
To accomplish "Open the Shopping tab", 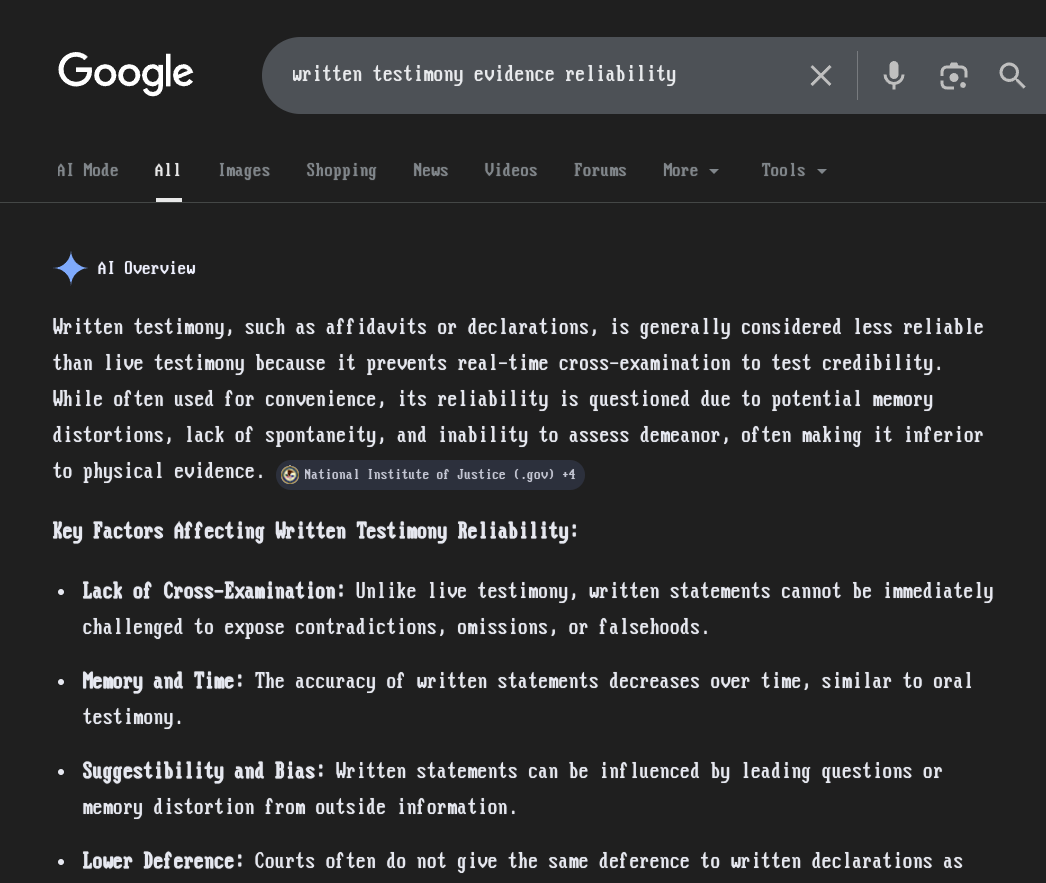I will coord(341,171).
